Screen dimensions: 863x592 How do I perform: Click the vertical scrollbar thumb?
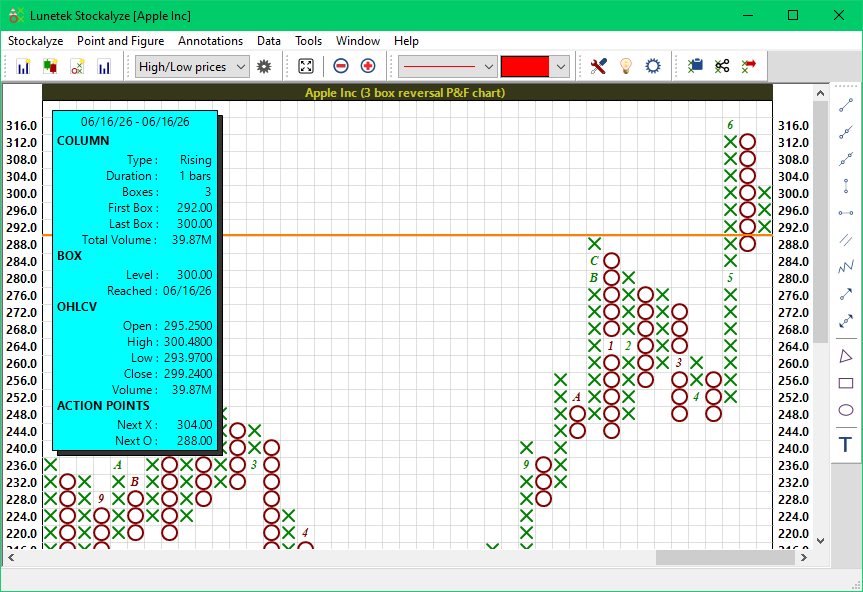(x=821, y=222)
